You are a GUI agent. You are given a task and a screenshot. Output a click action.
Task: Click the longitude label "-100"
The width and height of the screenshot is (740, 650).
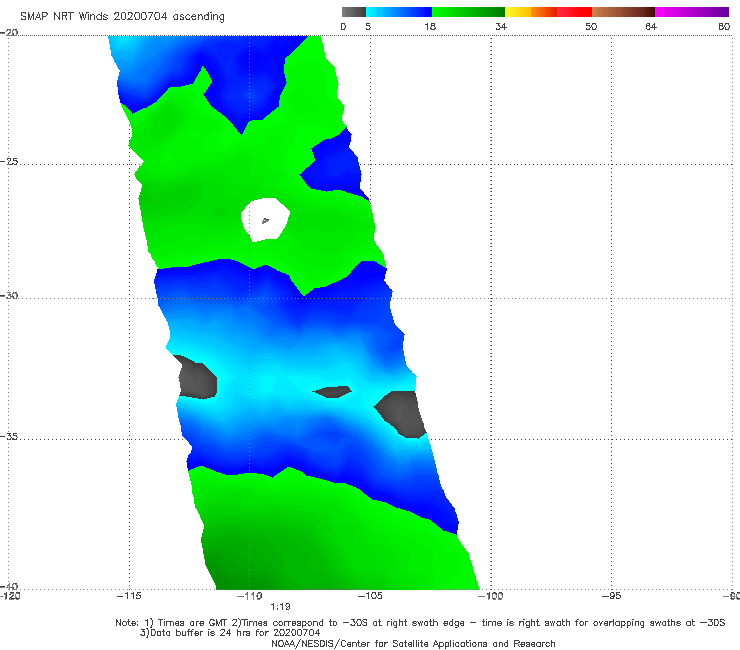point(490,596)
